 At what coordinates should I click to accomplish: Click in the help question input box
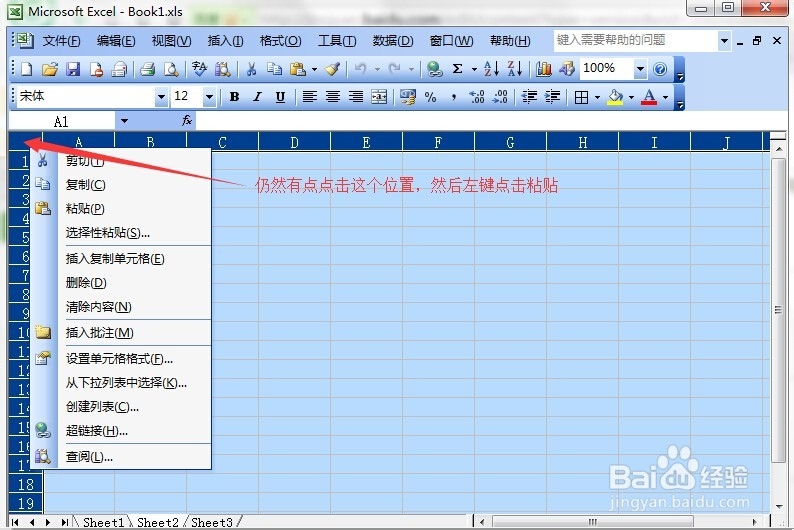tap(636, 40)
